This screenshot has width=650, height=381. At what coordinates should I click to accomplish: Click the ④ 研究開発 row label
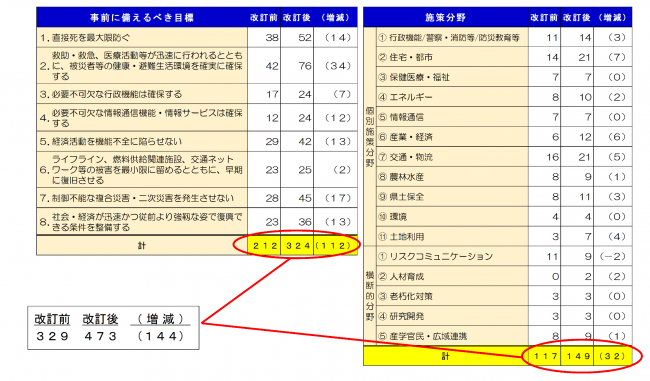coord(452,316)
